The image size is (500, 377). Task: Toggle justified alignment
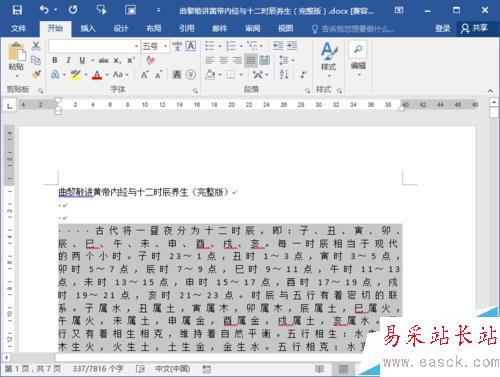click(x=251, y=60)
